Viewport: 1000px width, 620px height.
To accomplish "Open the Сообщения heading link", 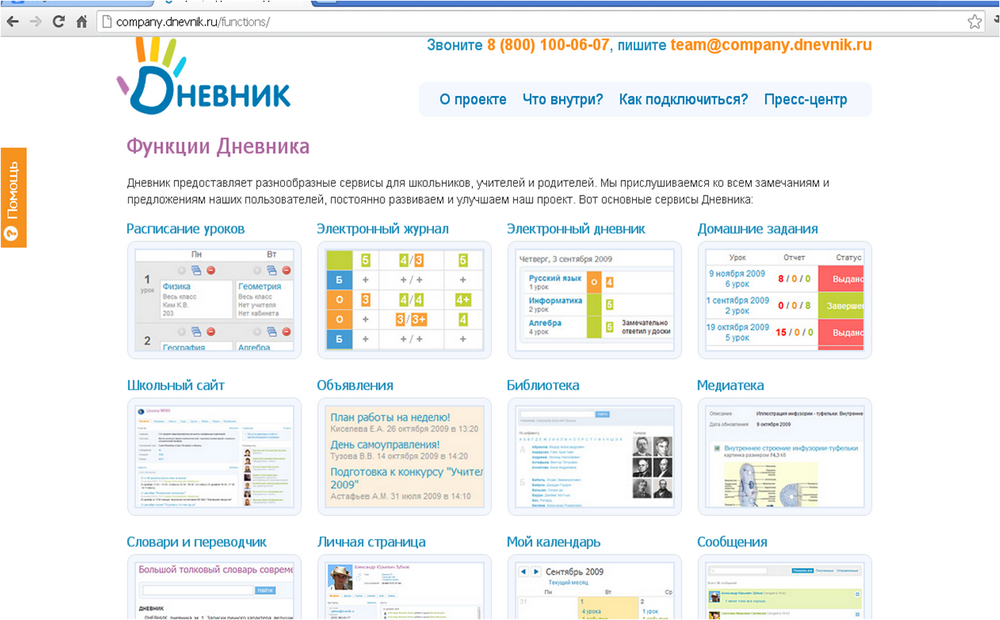I will (x=732, y=542).
